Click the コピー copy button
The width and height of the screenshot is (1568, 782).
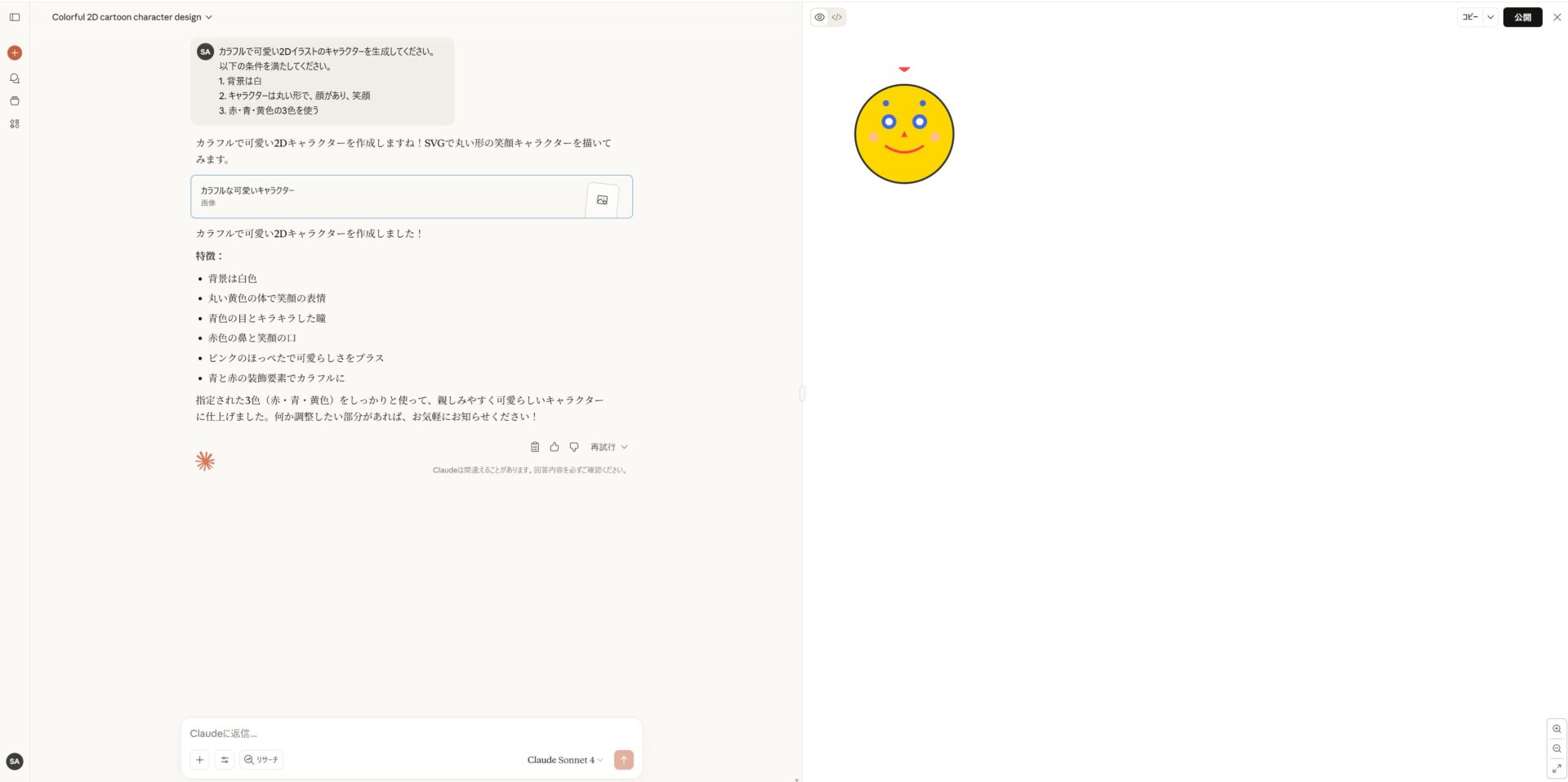[x=1469, y=16]
